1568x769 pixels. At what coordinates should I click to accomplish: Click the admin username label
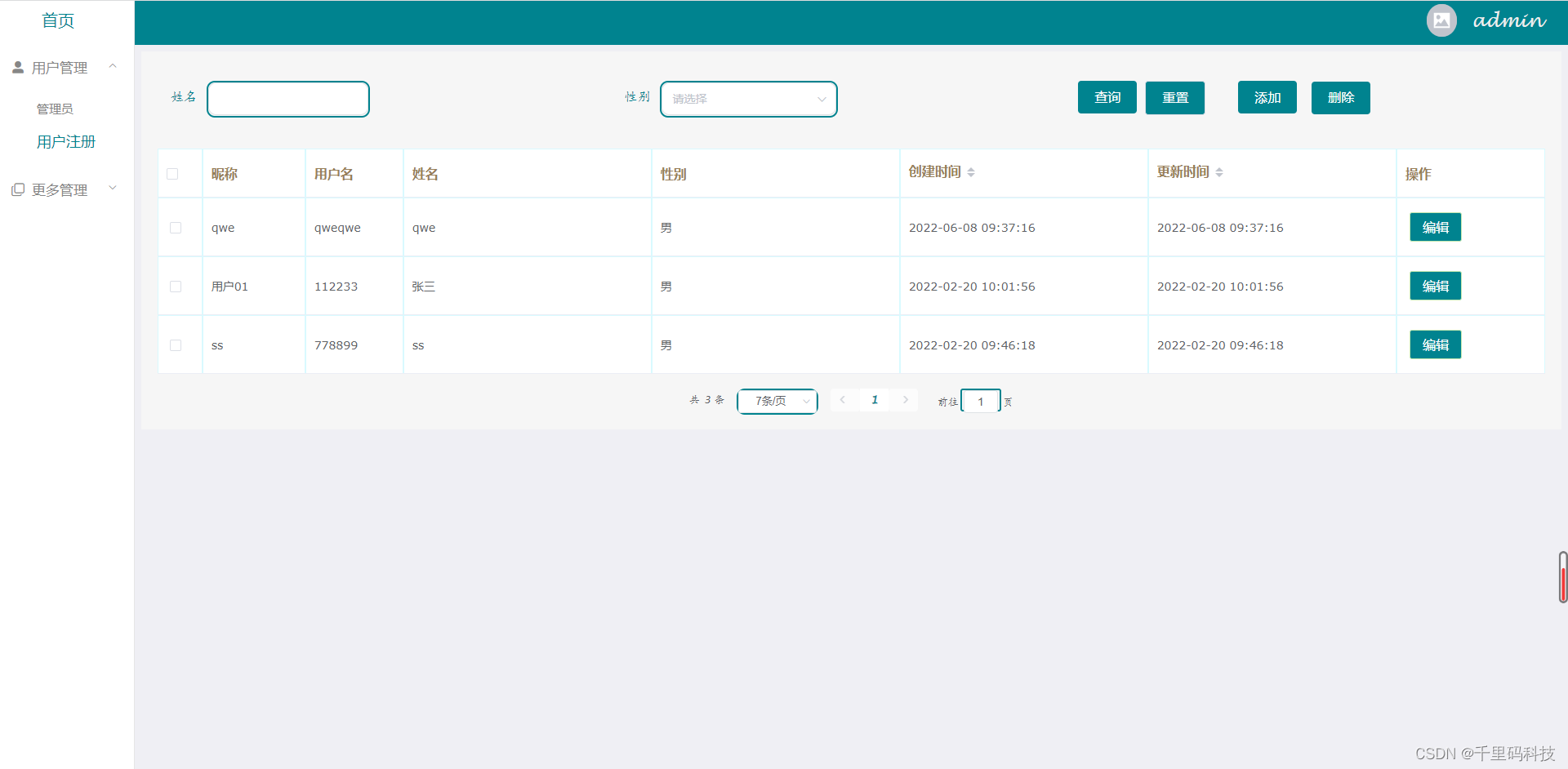(x=1509, y=20)
